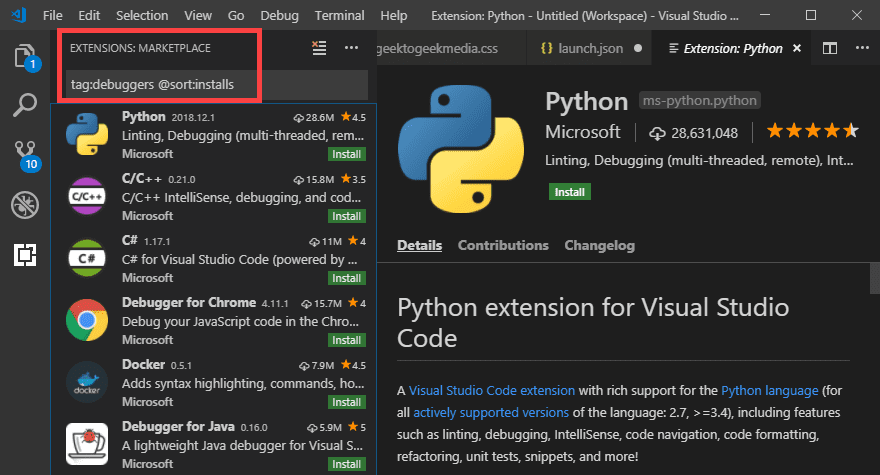Install the Docker extension
This screenshot has width=880, height=475.
click(x=346, y=402)
